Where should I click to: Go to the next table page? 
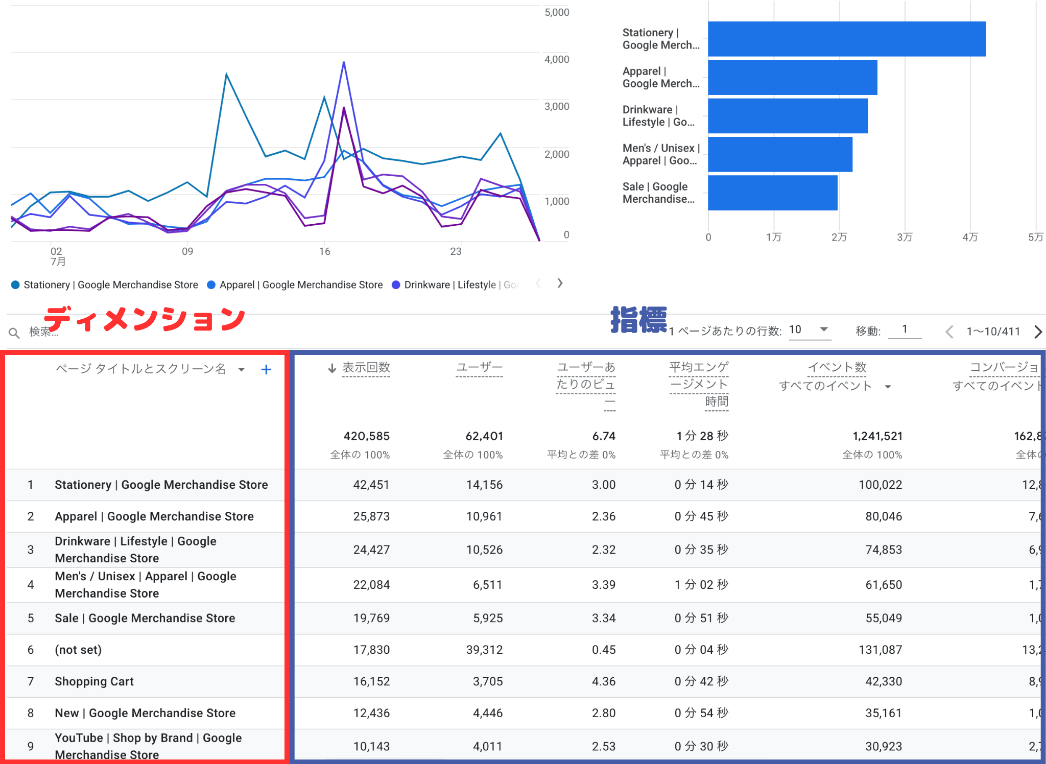[1037, 332]
